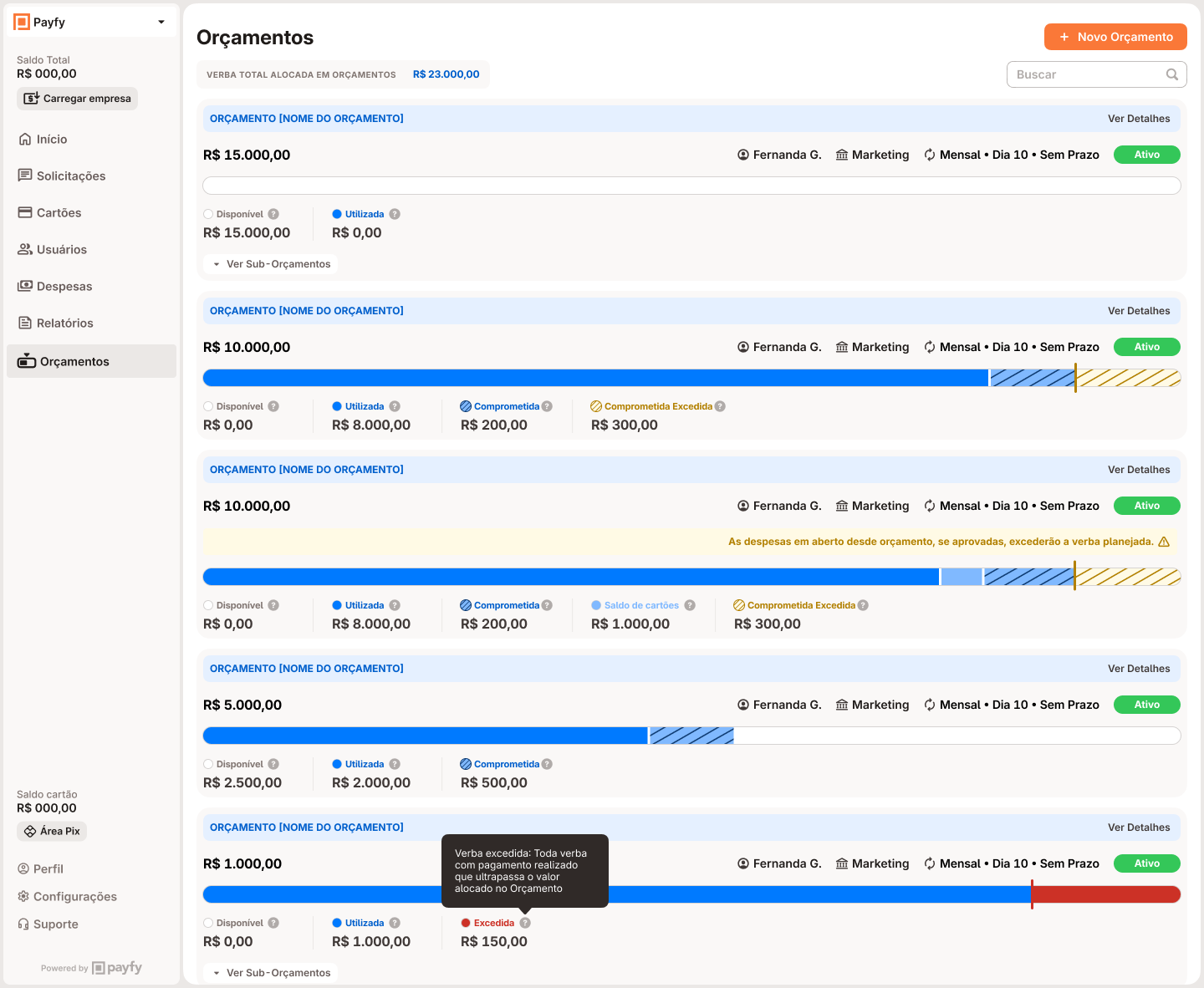Click Área Pix button
Viewport: 1204px width, 988px height.
pyautogui.click(x=52, y=832)
